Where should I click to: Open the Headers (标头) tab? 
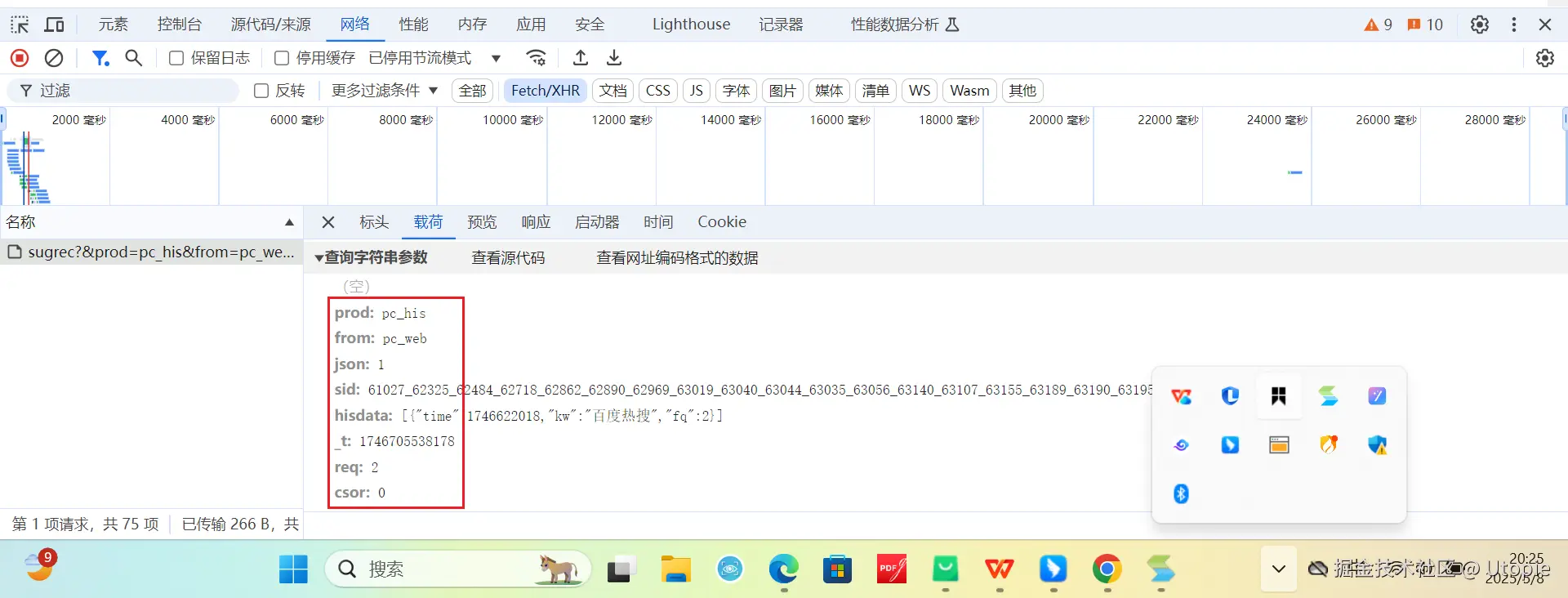tap(374, 222)
